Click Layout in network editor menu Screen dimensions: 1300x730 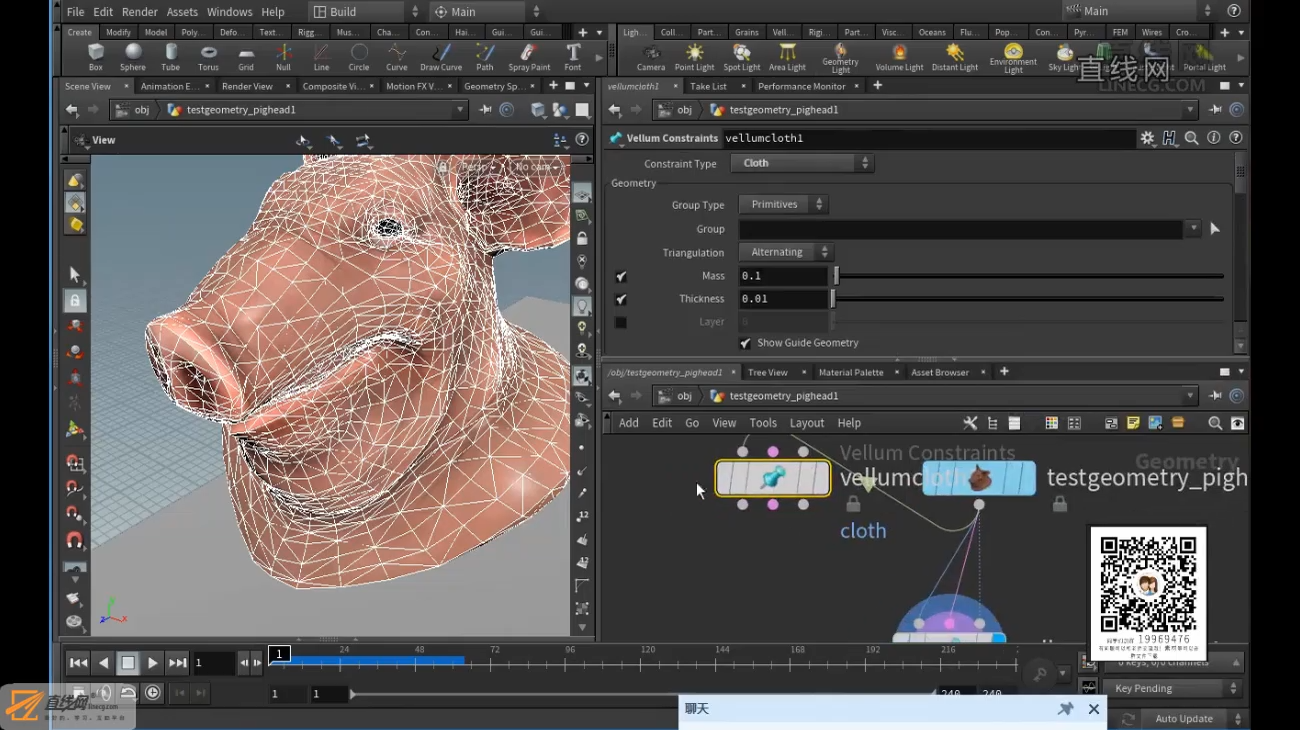point(807,423)
